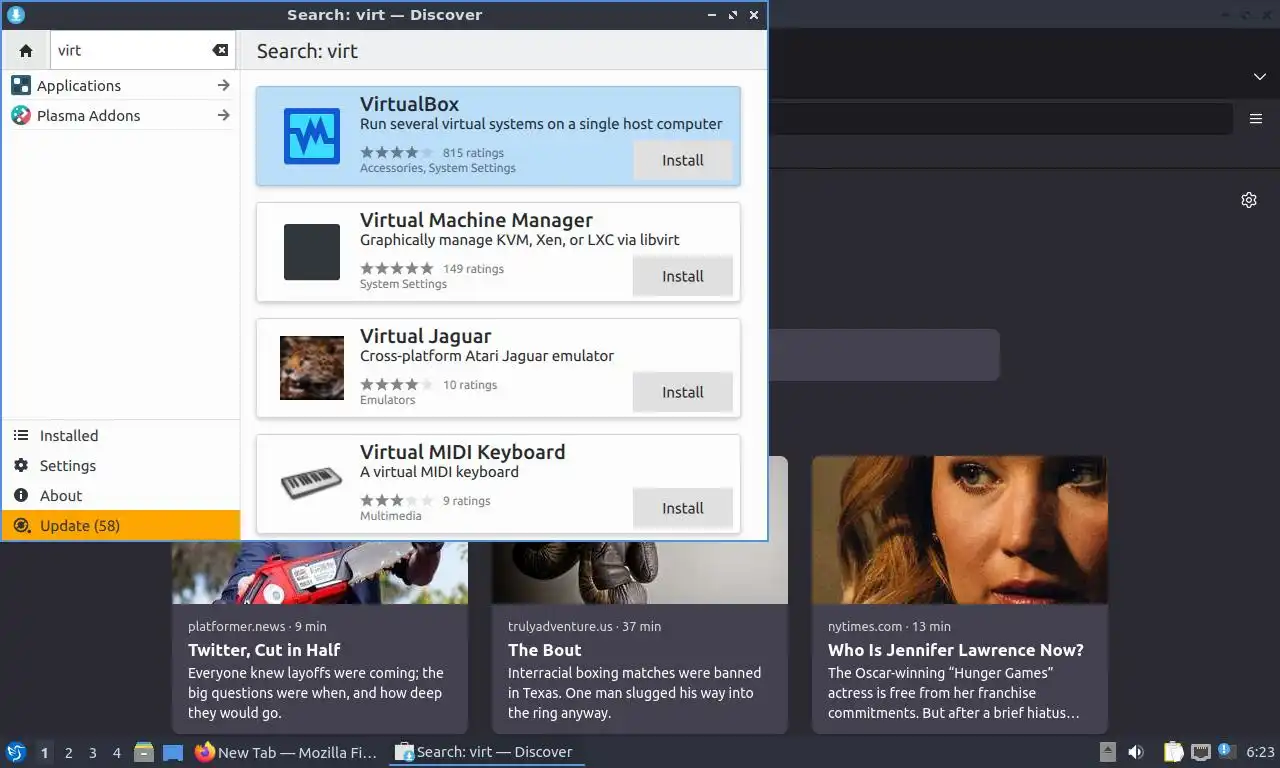
Task: Click the Installed list icon
Action: tap(21, 435)
